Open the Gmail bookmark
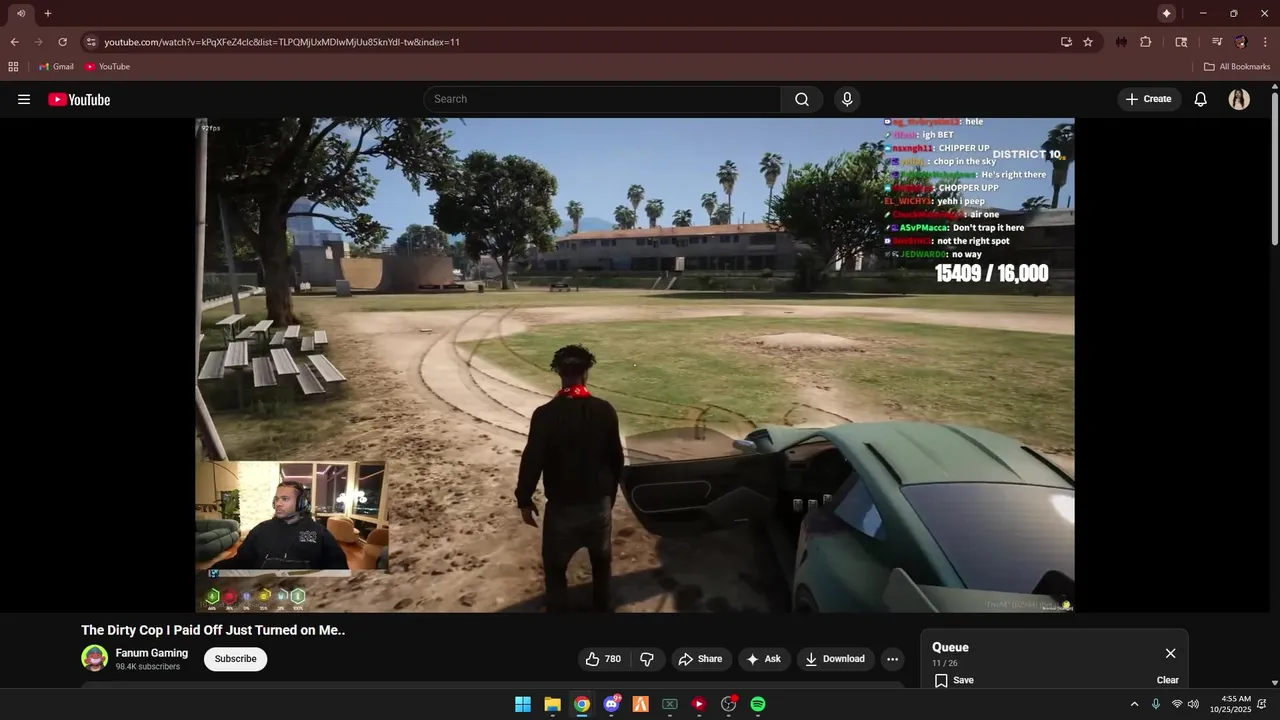The image size is (1280, 720). pyautogui.click(x=56, y=66)
